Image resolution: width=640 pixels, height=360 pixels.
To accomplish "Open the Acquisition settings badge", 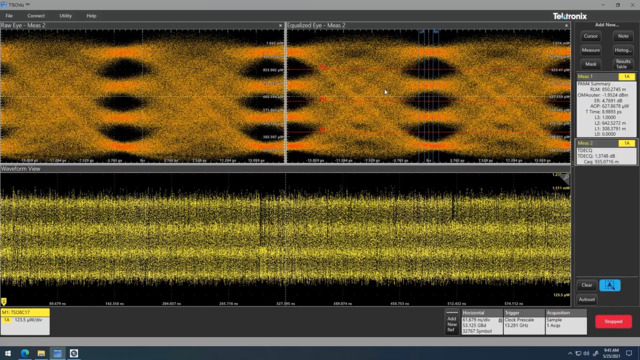I will click(x=566, y=322).
